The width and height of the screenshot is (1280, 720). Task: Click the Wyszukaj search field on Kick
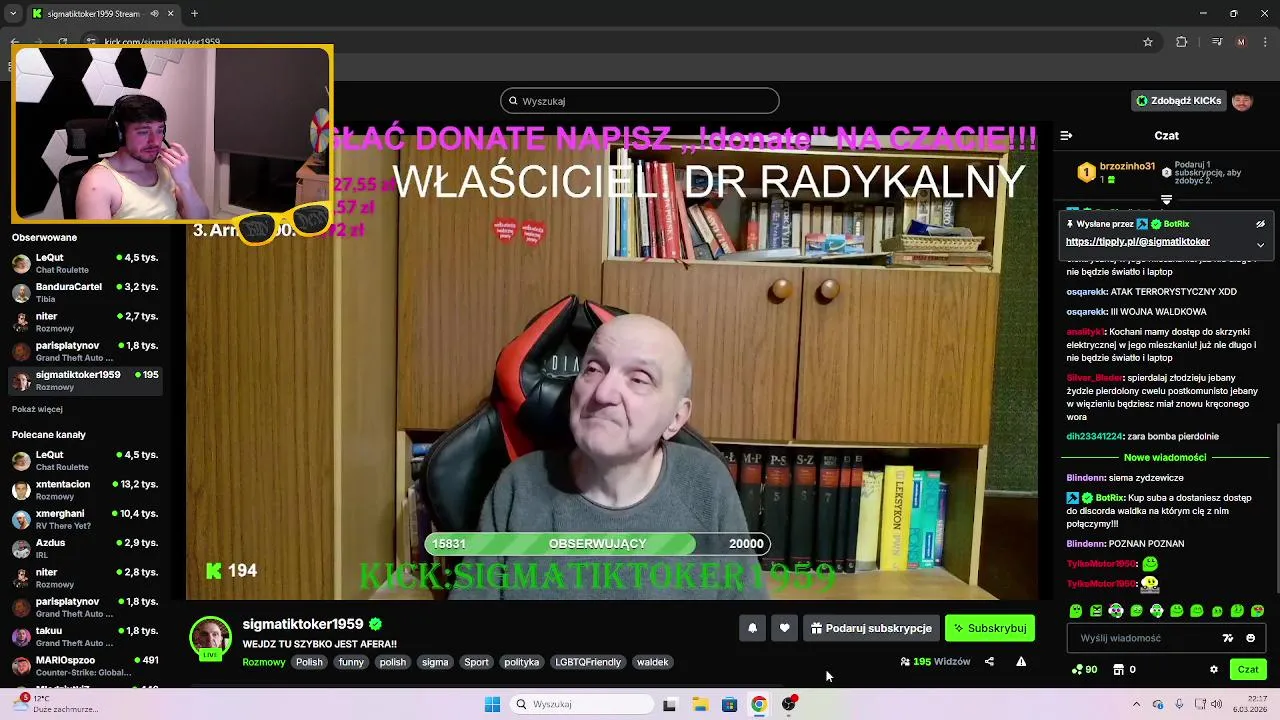(640, 101)
